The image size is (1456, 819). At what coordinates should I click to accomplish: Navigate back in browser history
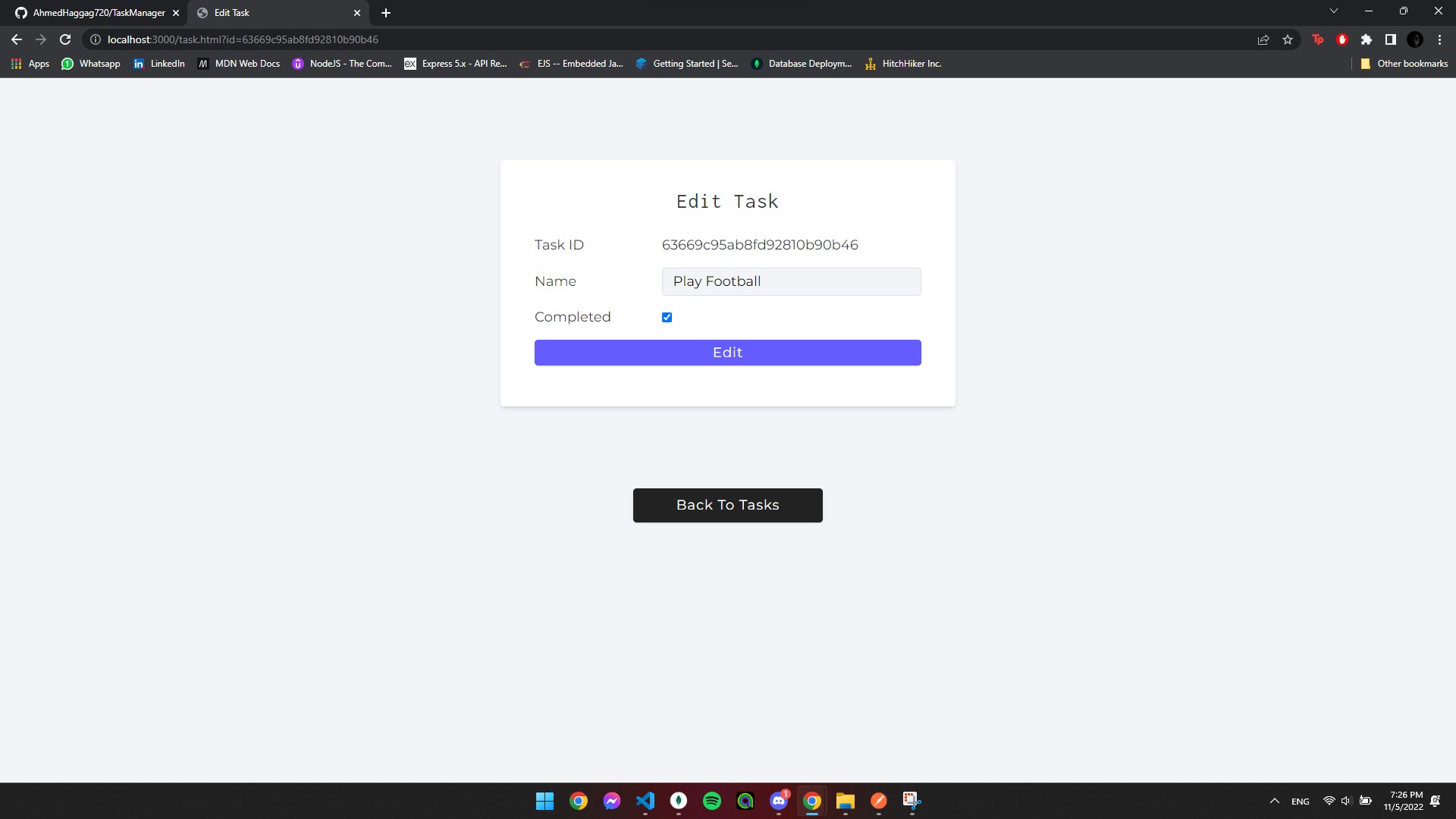(x=17, y=39)
